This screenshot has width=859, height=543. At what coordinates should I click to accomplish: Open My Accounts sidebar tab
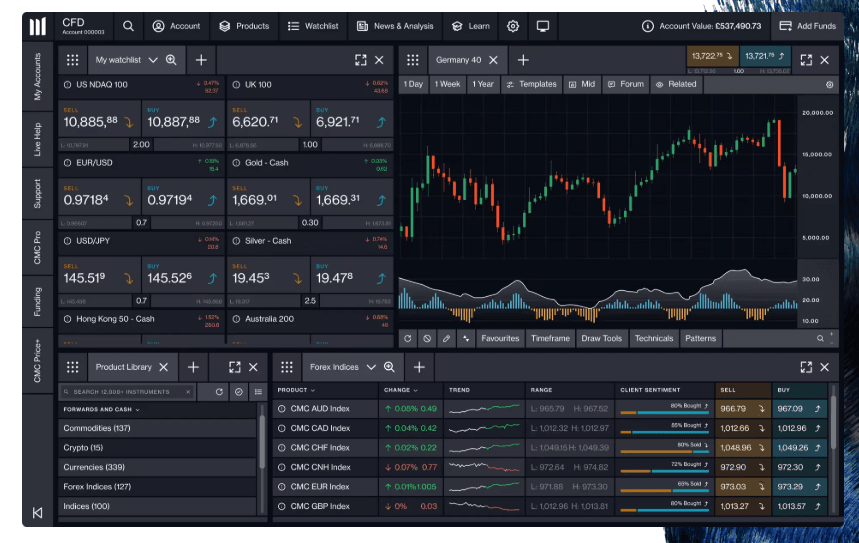tap(37, 77)
